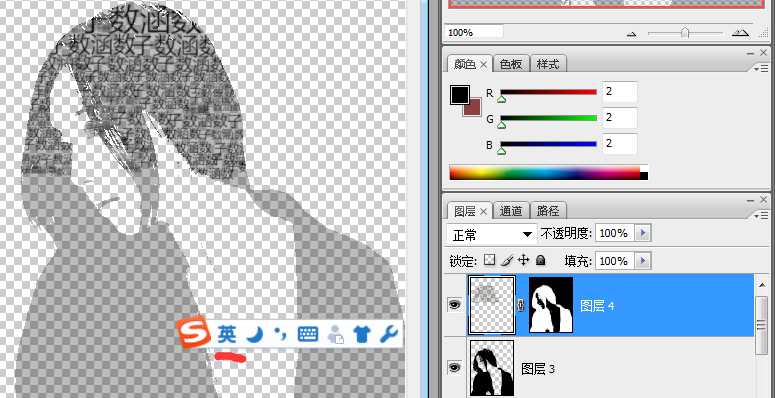Select 图层 4 layer thumbnail
Viewport: 775px width, 398px height.
(492, 305)
